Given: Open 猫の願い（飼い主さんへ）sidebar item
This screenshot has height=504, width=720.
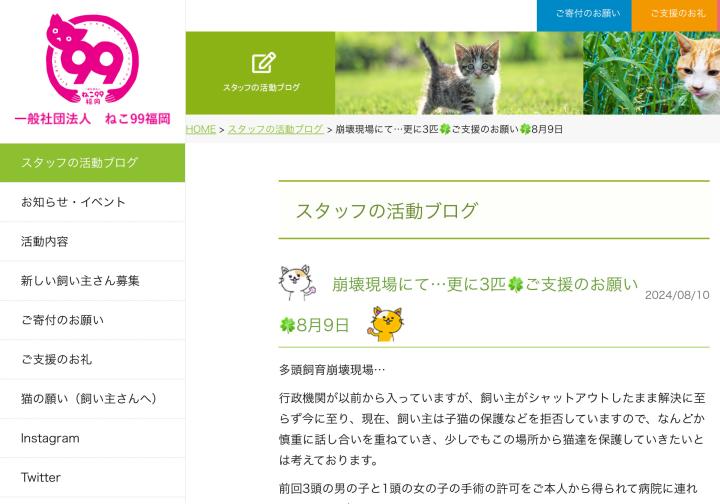Looking at the screenshot, I should [92, 398].
